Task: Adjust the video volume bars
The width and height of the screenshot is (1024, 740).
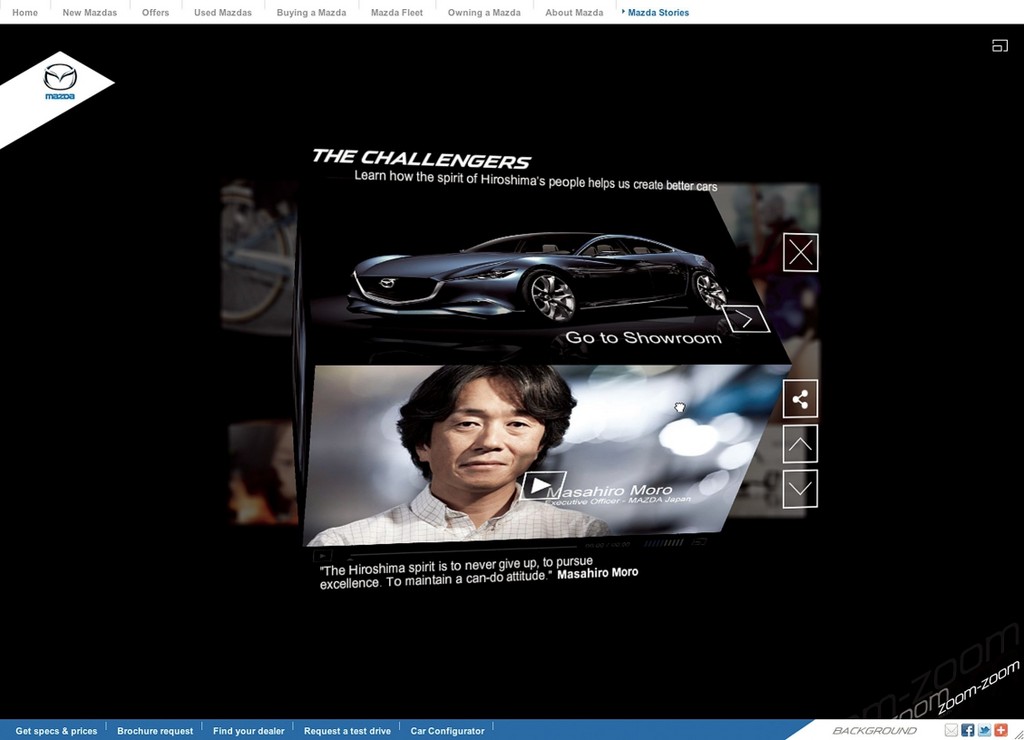Action: click(663, 543)
